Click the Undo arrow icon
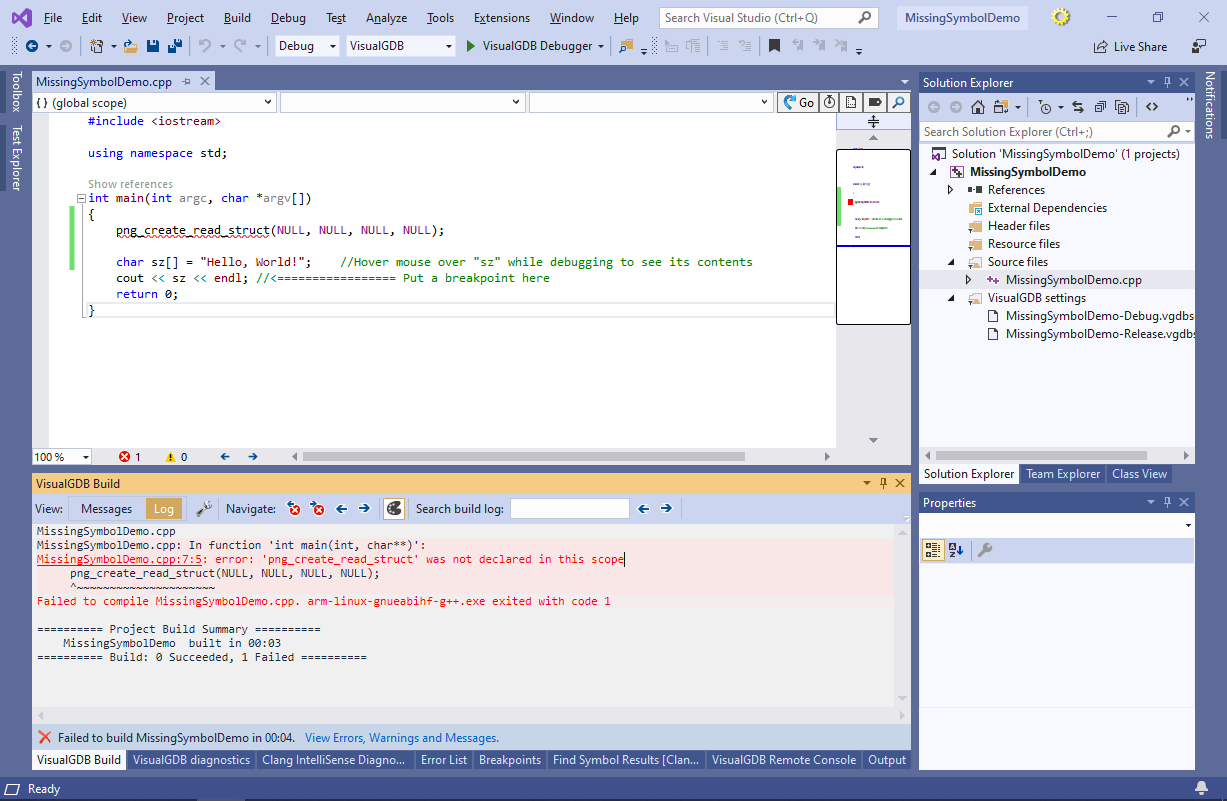Viewport: 1227px width, 801px height. coord(204,46)
